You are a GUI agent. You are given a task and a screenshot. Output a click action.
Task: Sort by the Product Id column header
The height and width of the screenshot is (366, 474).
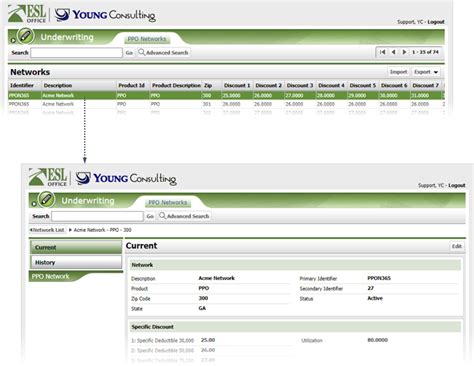pos(133,85)
